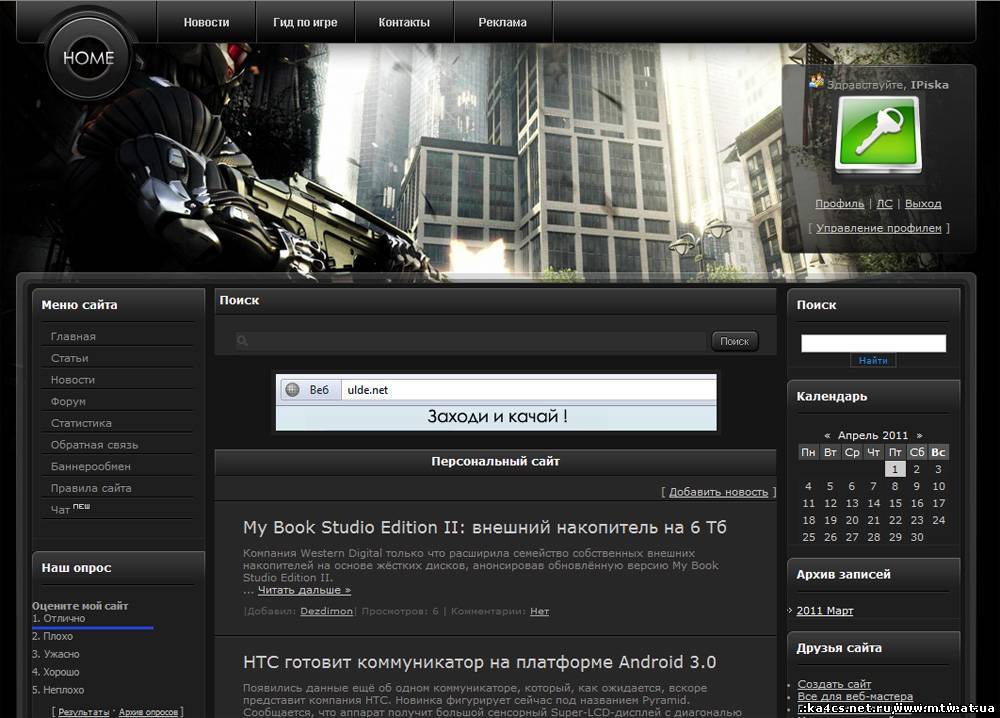The width and height of the screenshot is (1000, 718).
Task: Open the Новости tab in top navigation
Action: 206,22
